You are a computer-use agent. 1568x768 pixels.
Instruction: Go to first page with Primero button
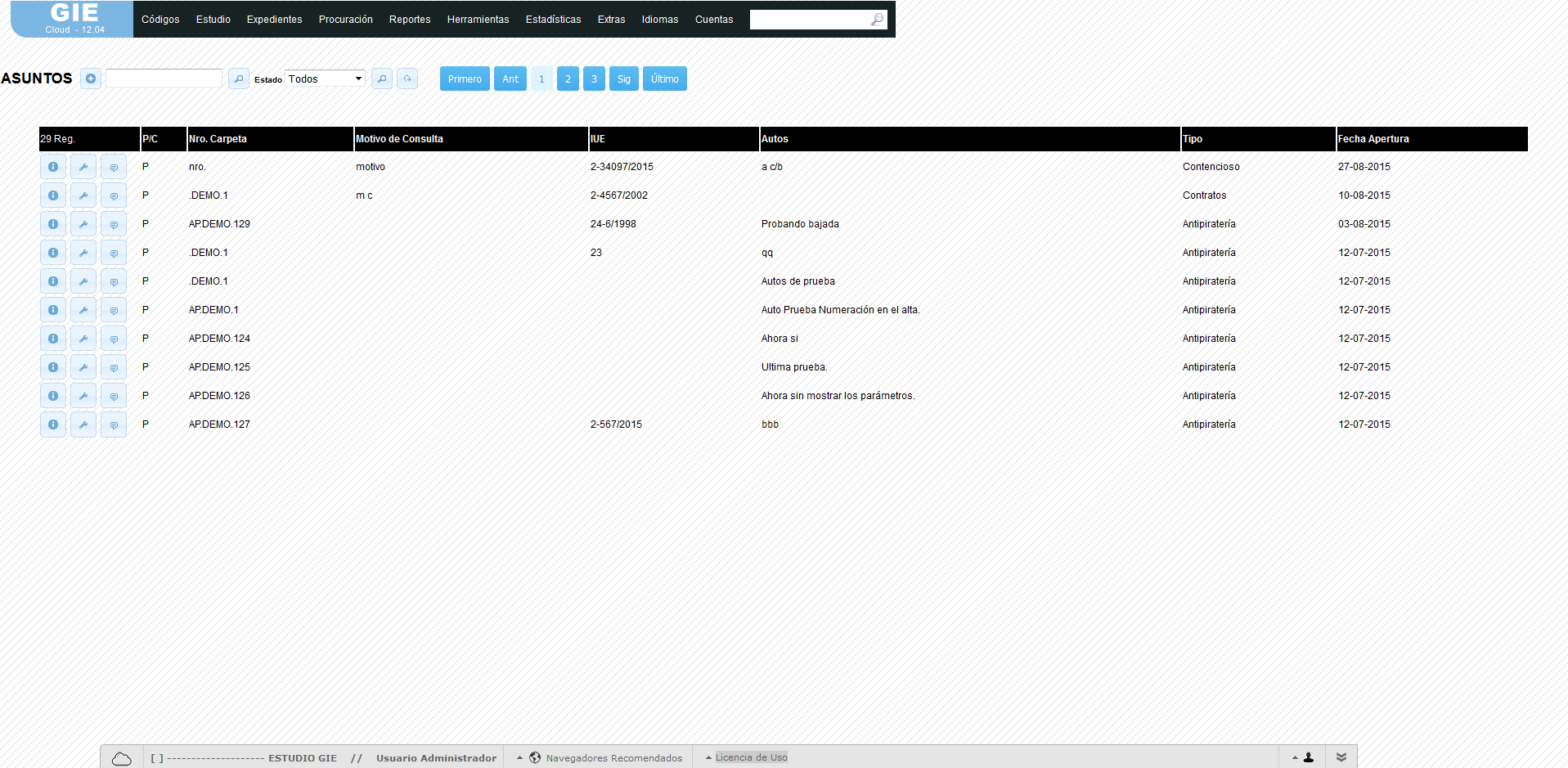[465, 79]
